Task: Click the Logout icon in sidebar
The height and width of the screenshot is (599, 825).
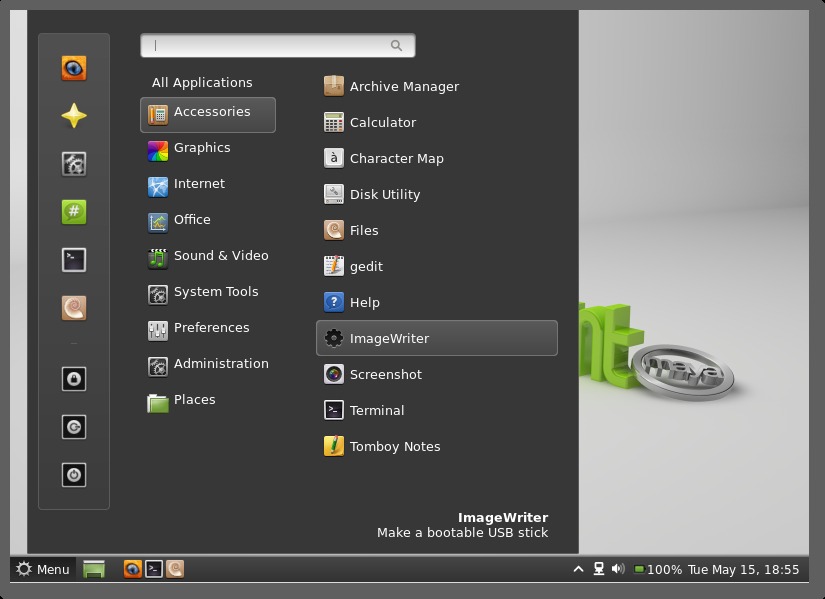Action: pyautogui.click(x=74, y=427)
